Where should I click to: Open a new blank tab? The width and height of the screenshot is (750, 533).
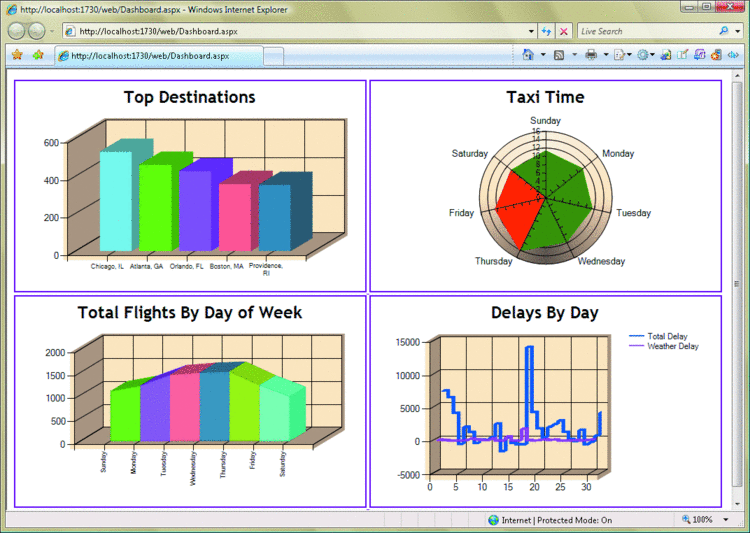tap(274, 56)
